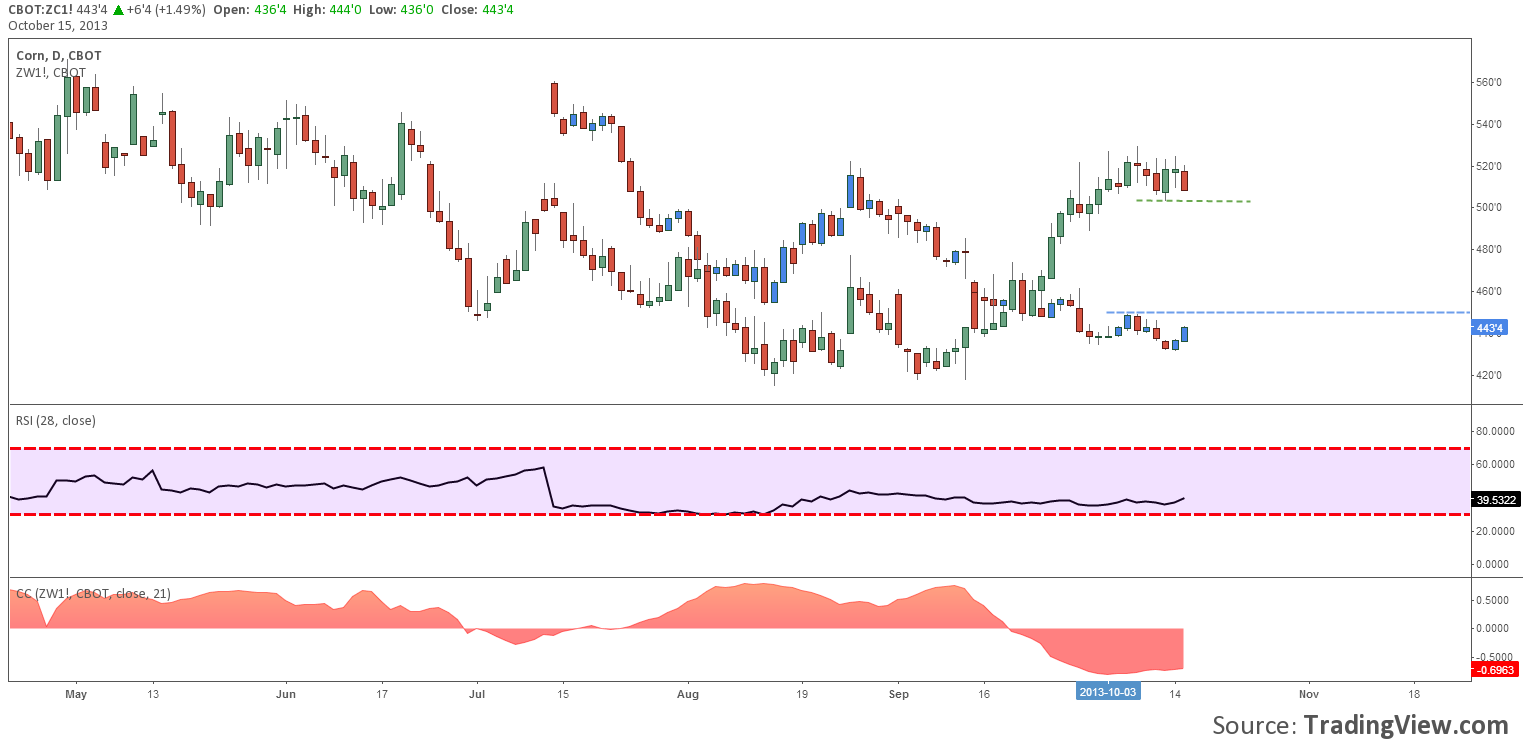Click the 560'0 price axis label
This screenshot has width=1523, height=752.
pyautogui.click(x=1489, y=82)
